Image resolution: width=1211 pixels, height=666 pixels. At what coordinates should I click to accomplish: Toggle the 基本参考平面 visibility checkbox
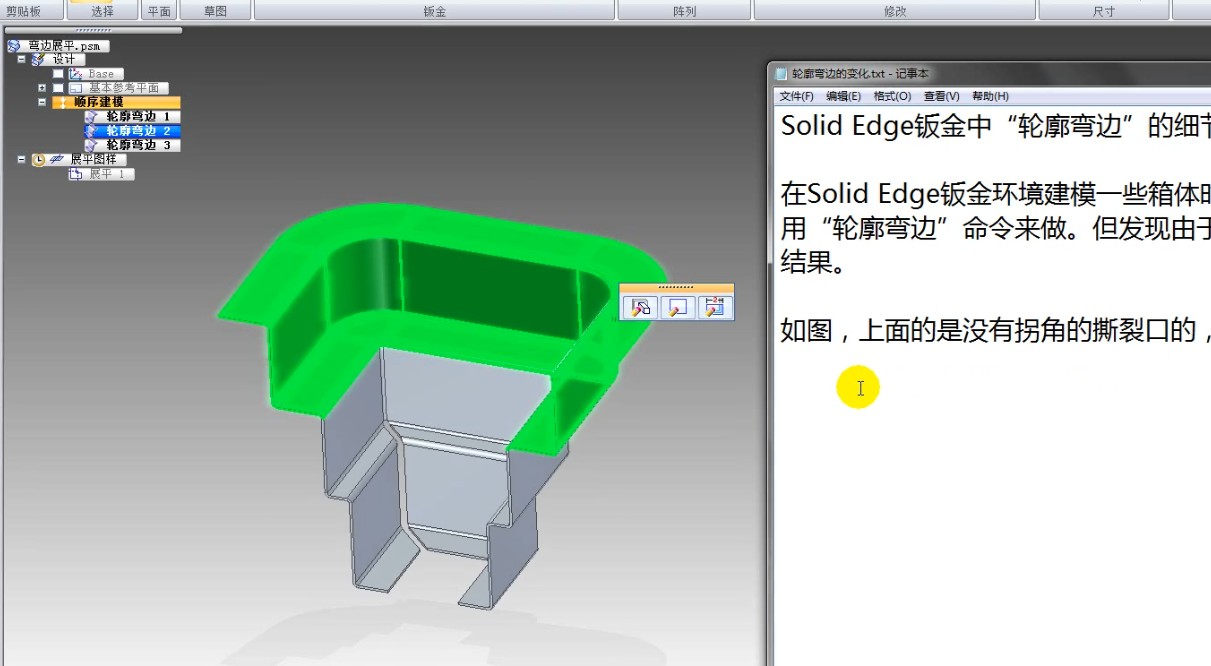click(x=58, y=88)
